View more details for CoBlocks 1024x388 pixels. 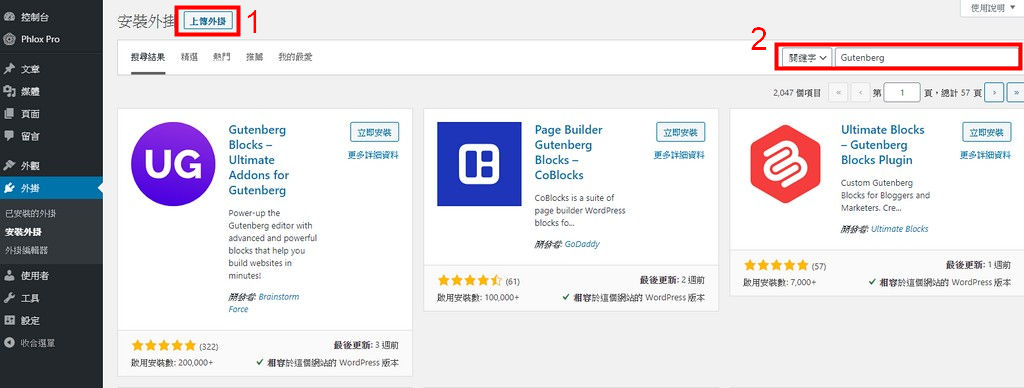coord(679,155)
